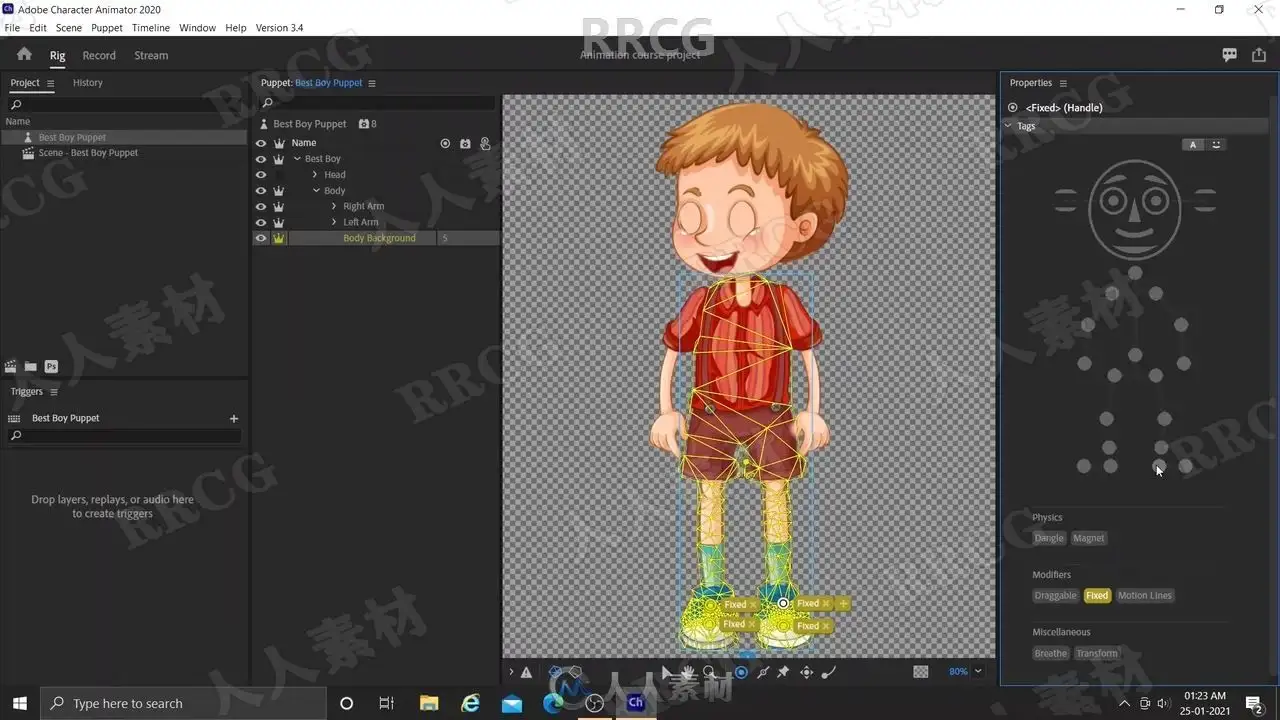Select the Pin tool
This screenshot has width=1280, height=720.
pos(783,672)
